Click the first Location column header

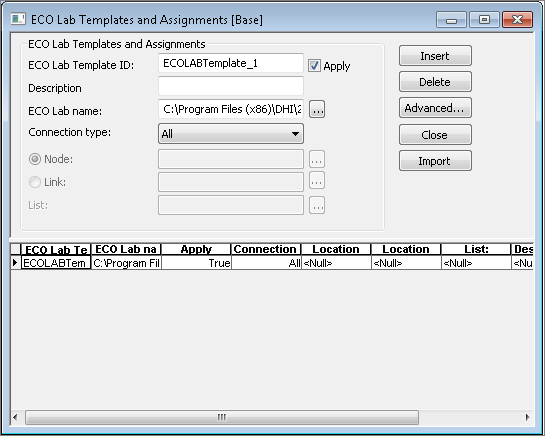[x=336, y=250]
